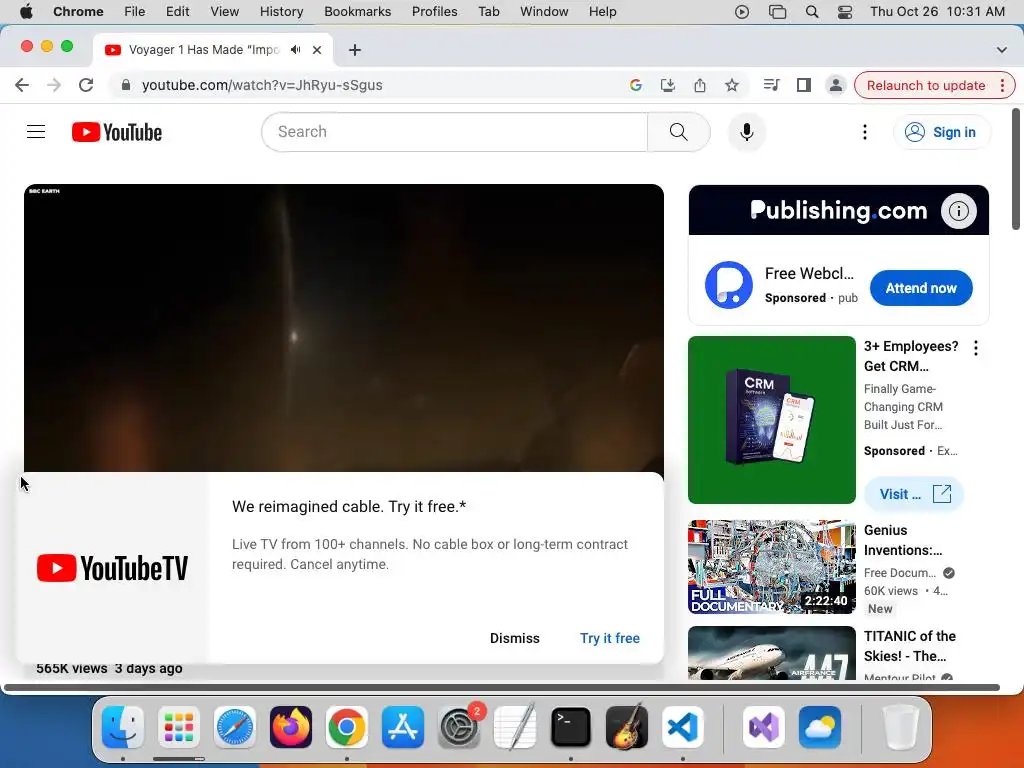Open the History menu
Viewport: 1024px width, 768px height.
(281, 11)
